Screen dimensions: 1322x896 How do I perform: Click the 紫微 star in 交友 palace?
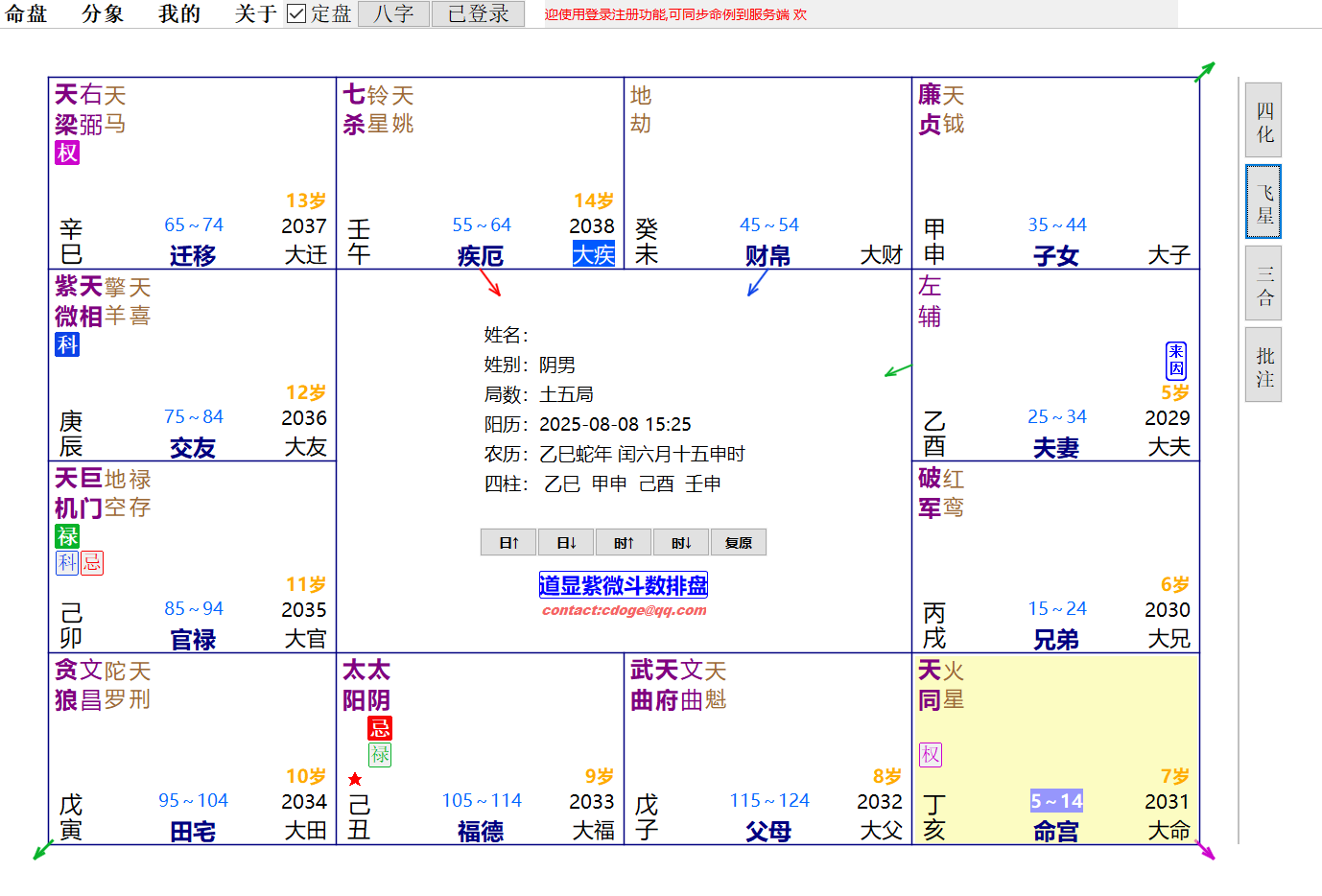click(66, 301)
